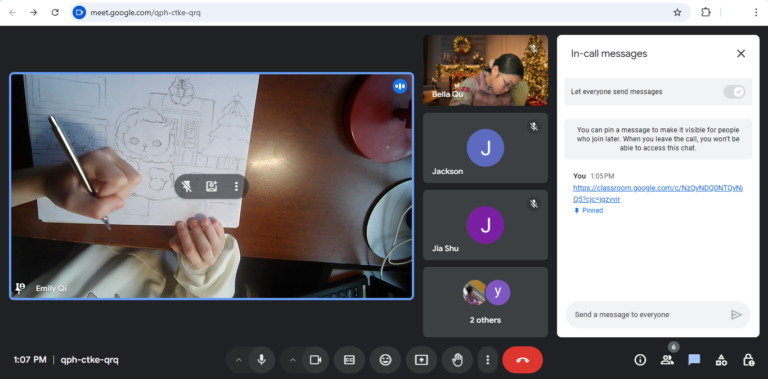Show the participants list
Image resolution: width=768 pixels, height=379 pixels.
point(667,360)
